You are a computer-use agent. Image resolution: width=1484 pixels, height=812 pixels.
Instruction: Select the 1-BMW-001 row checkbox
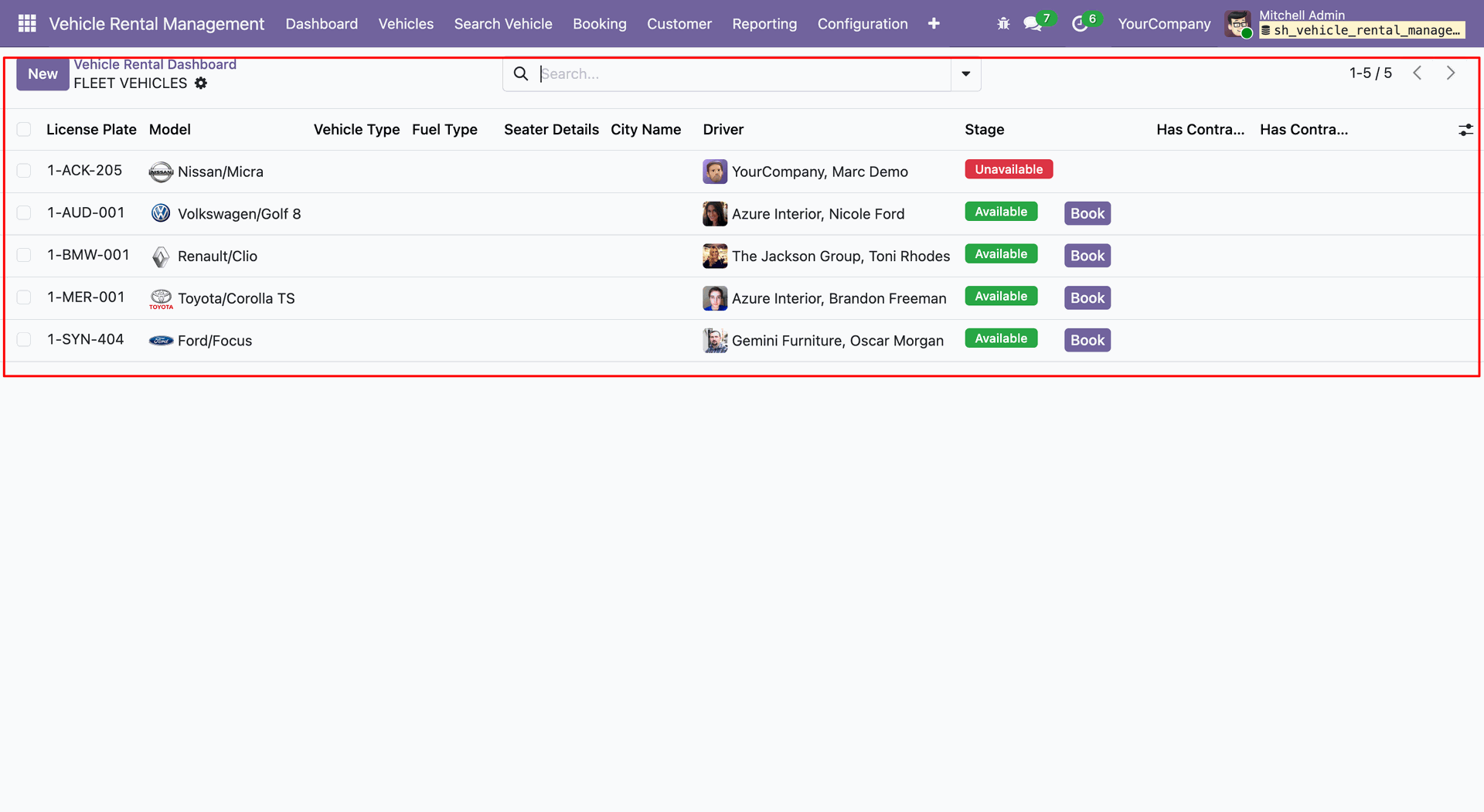[24, 255]
